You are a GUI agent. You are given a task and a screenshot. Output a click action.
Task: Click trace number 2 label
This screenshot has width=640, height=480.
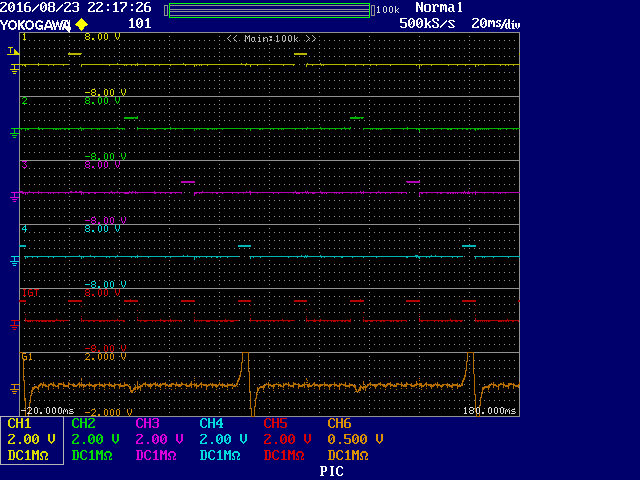coord(24,101)
